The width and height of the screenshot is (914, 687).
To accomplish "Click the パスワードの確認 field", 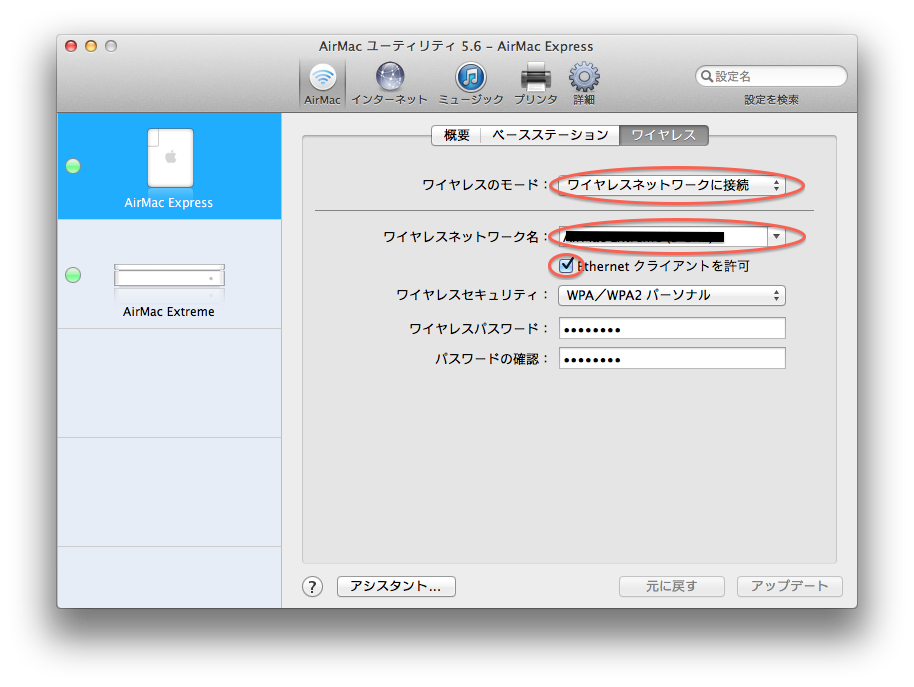I will click(672, 358).
